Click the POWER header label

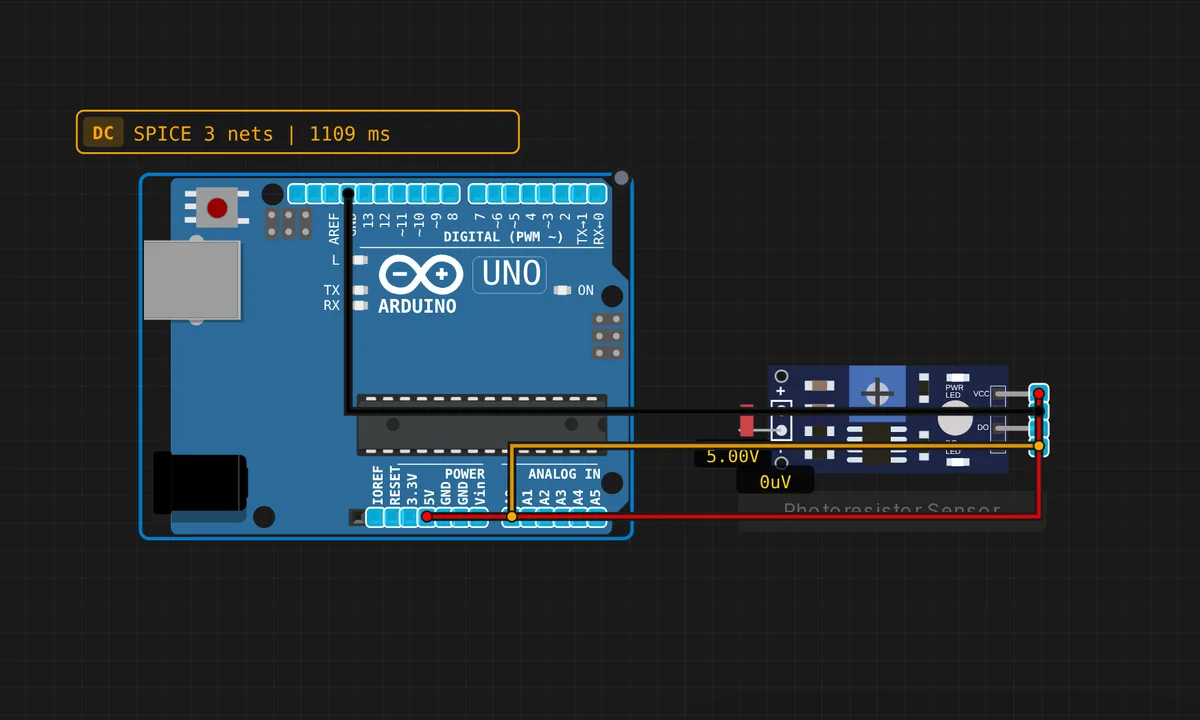[x=464, y=474]
